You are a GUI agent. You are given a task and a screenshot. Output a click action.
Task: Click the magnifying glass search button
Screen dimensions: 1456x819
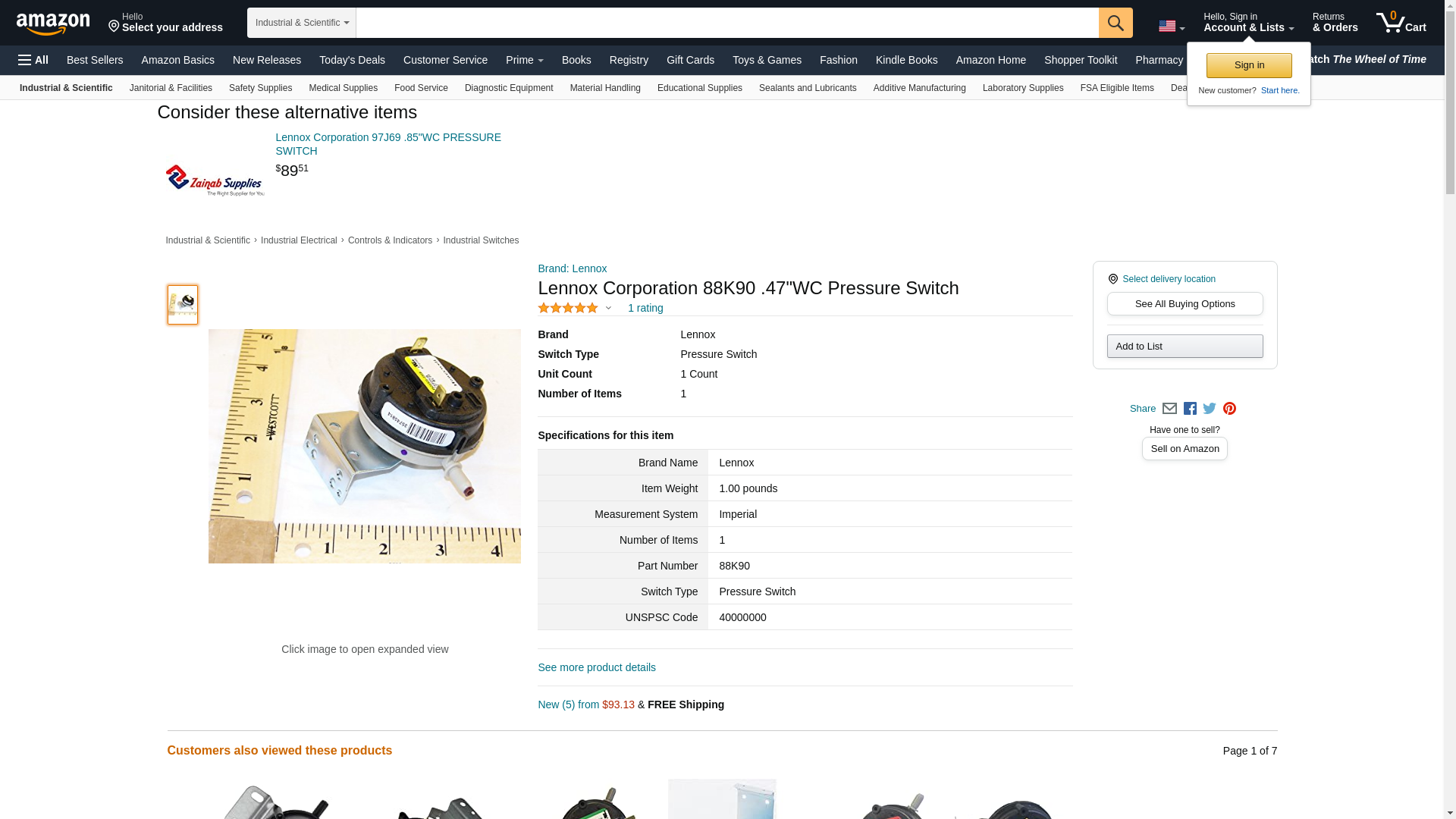click(1116, 23)
